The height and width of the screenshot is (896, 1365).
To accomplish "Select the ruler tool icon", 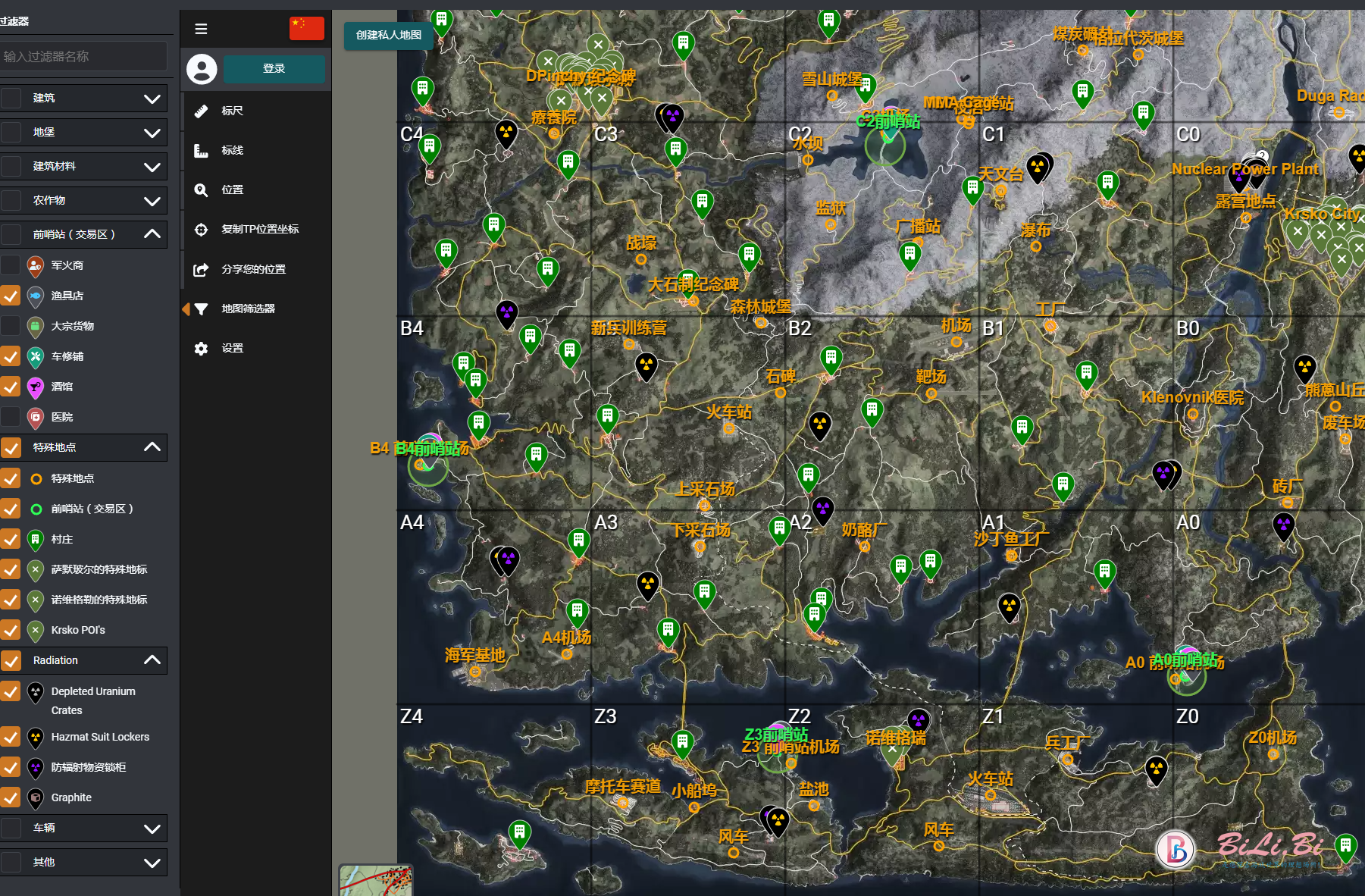I will 201,111.
